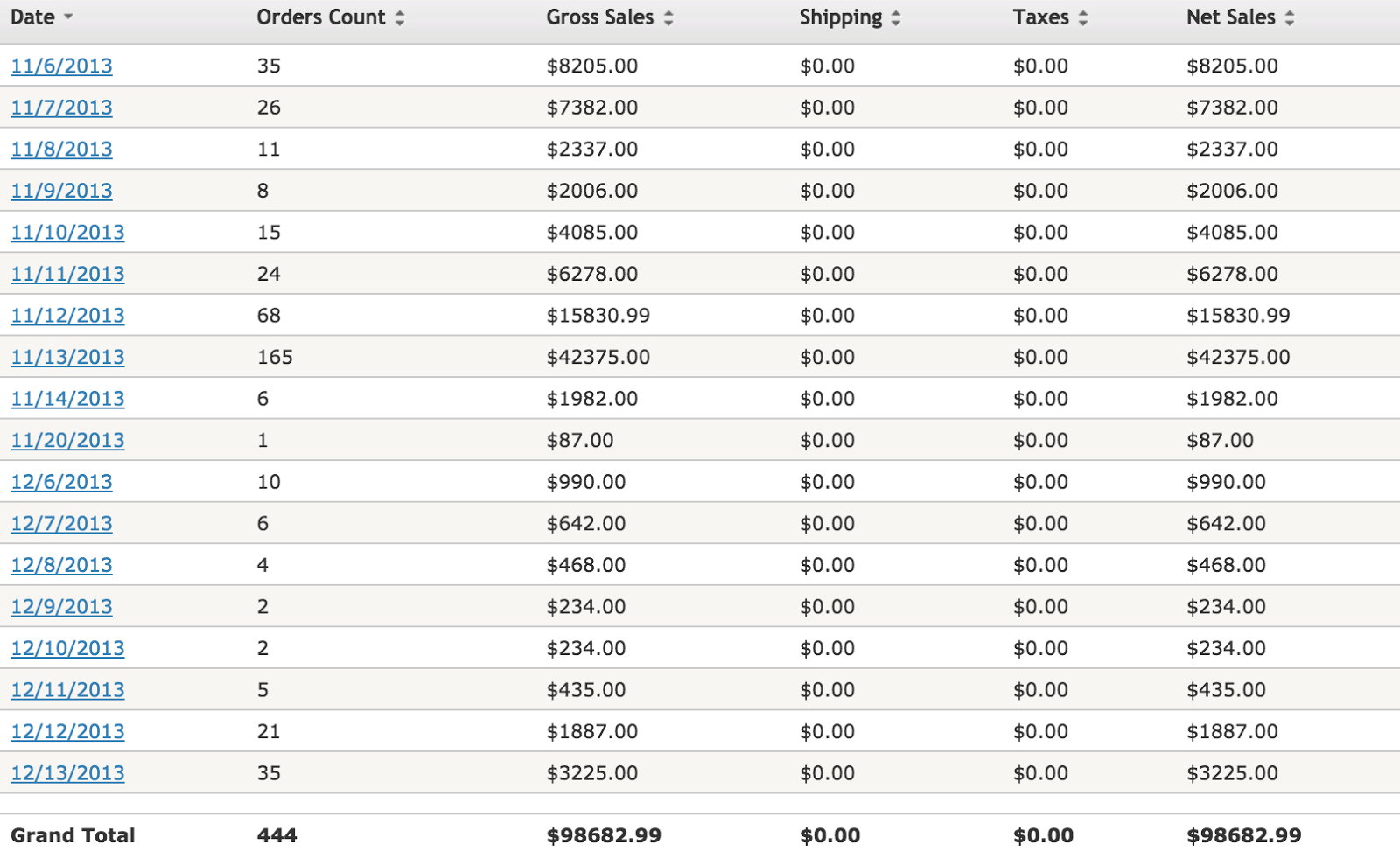Viewport: 1400px width, 851px height.
Task: Select the Grand Total $98682.99 net sales
Action: (x=1244, y=835)
